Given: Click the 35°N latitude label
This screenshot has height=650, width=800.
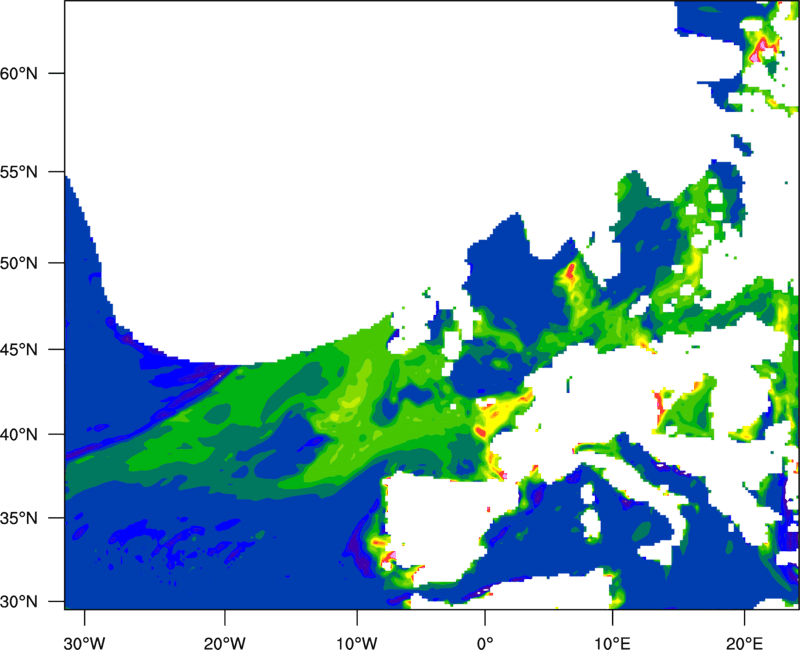Looking at the screenshot, I should 19,518.
